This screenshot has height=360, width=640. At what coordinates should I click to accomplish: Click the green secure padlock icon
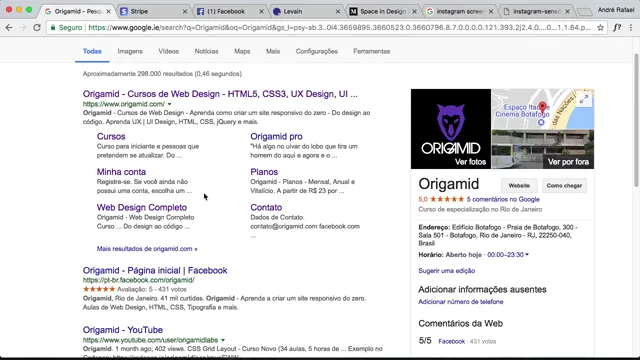coord(53,28)
